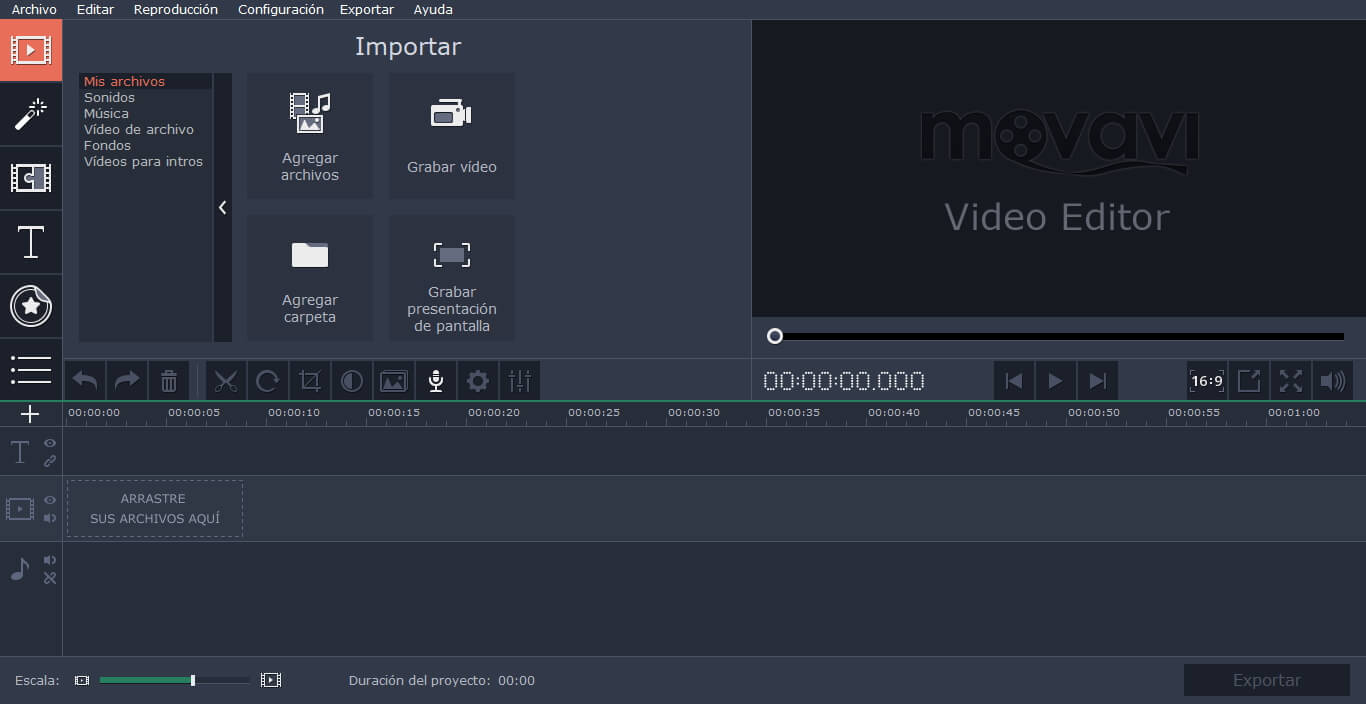Screen dimensions: 1366x704
Task: Switch preview to full screen
Action: click(x=1291, y=381)
